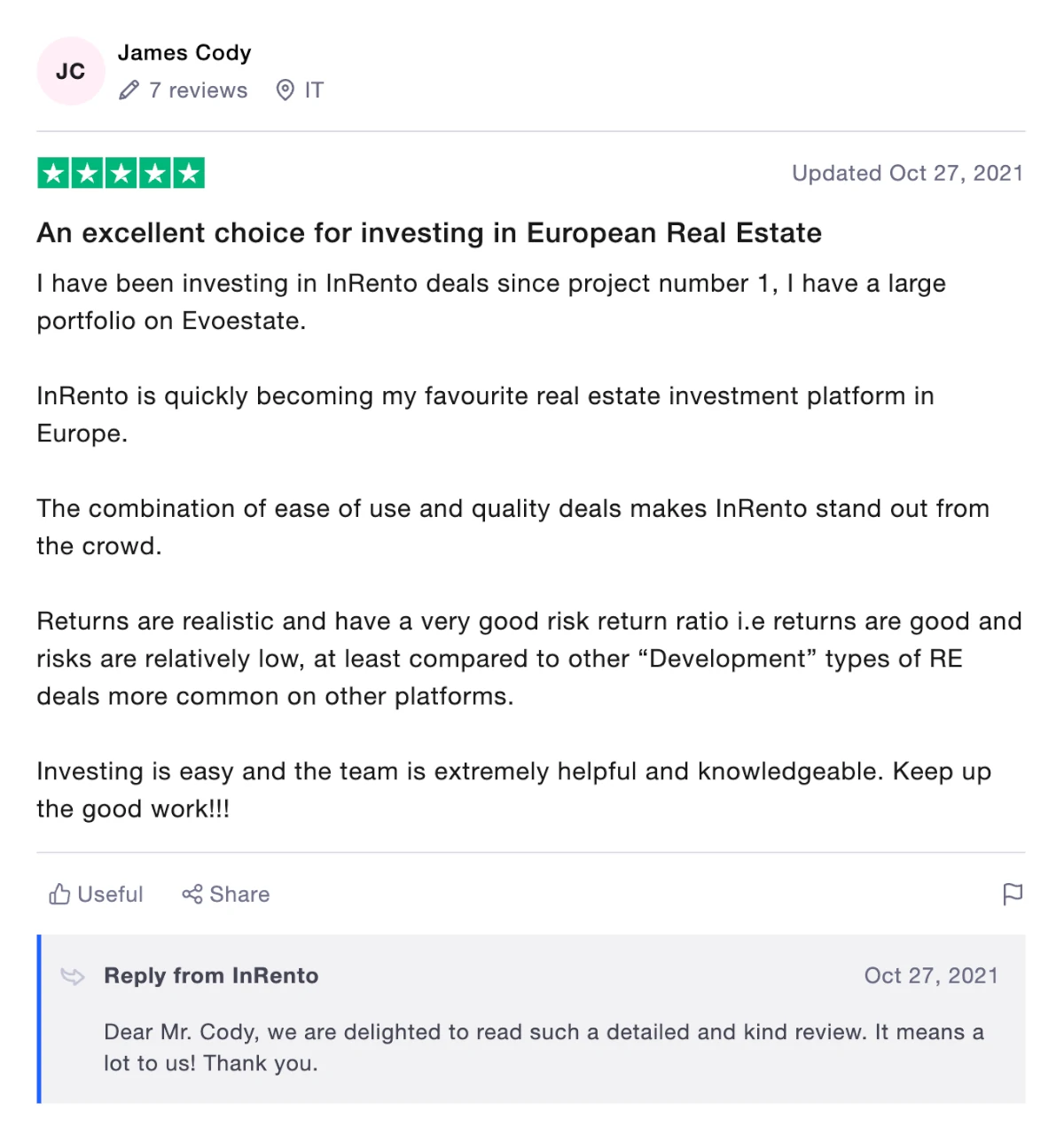The width and height of the screenshot is (1064, 1142).
Task: Click the InRento reply message text
Action: point(544,1047)
